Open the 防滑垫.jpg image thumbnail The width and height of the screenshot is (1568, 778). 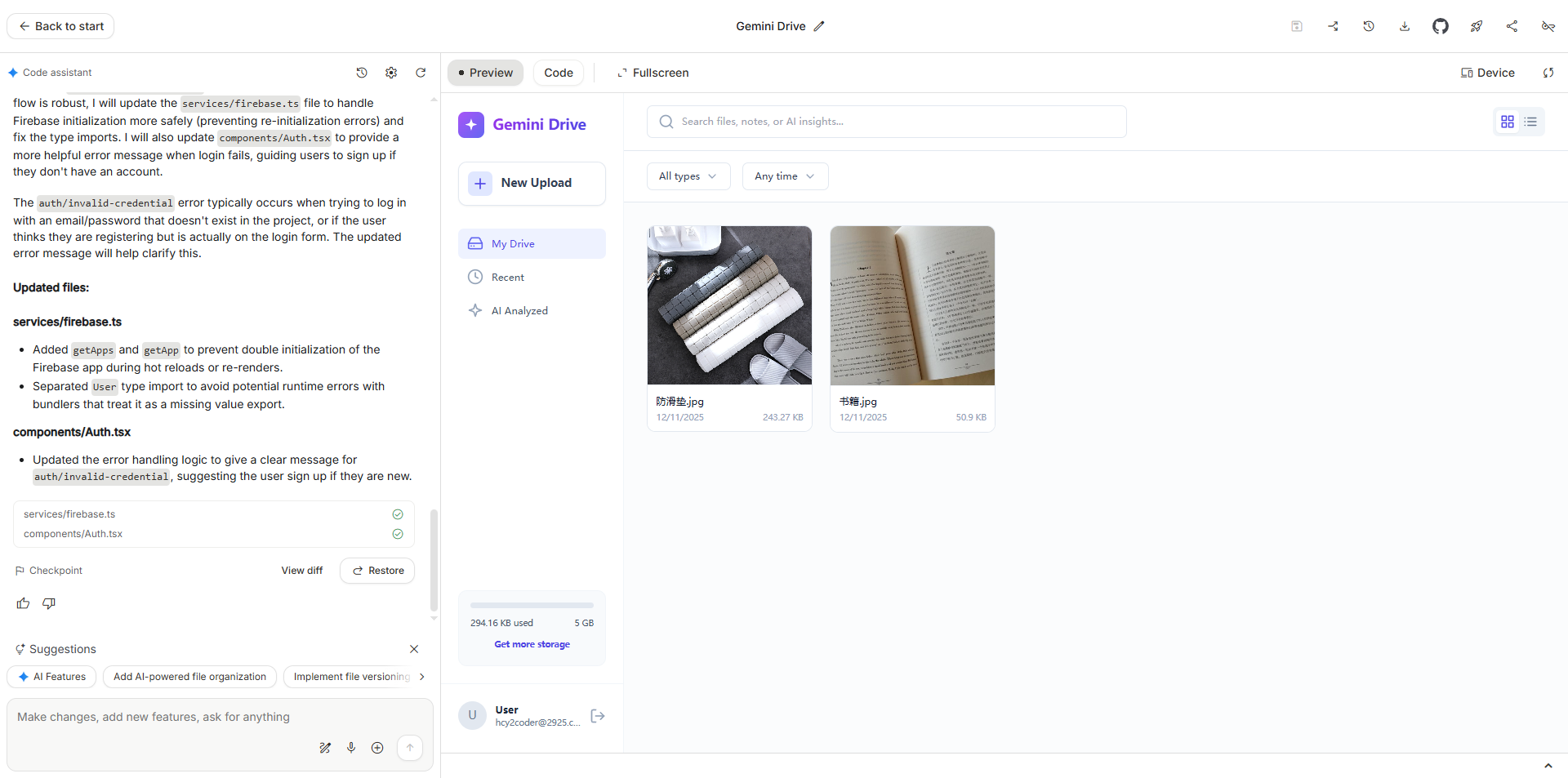coord(729,305)
